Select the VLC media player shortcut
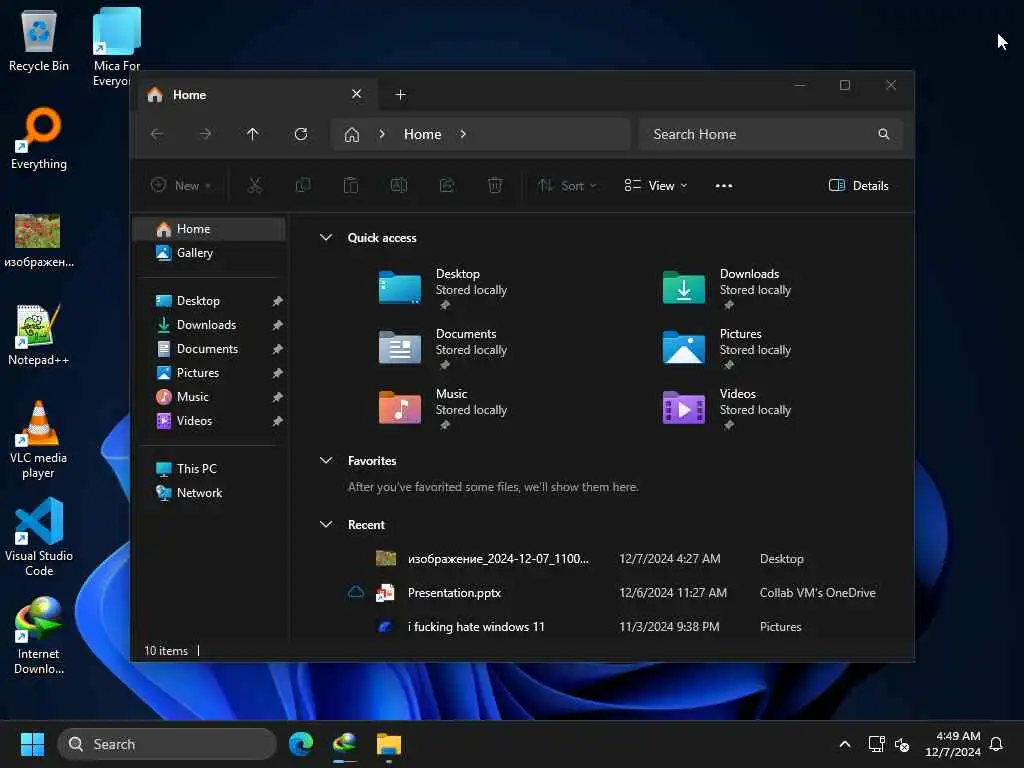1024x768 pixels. point(39,439)
